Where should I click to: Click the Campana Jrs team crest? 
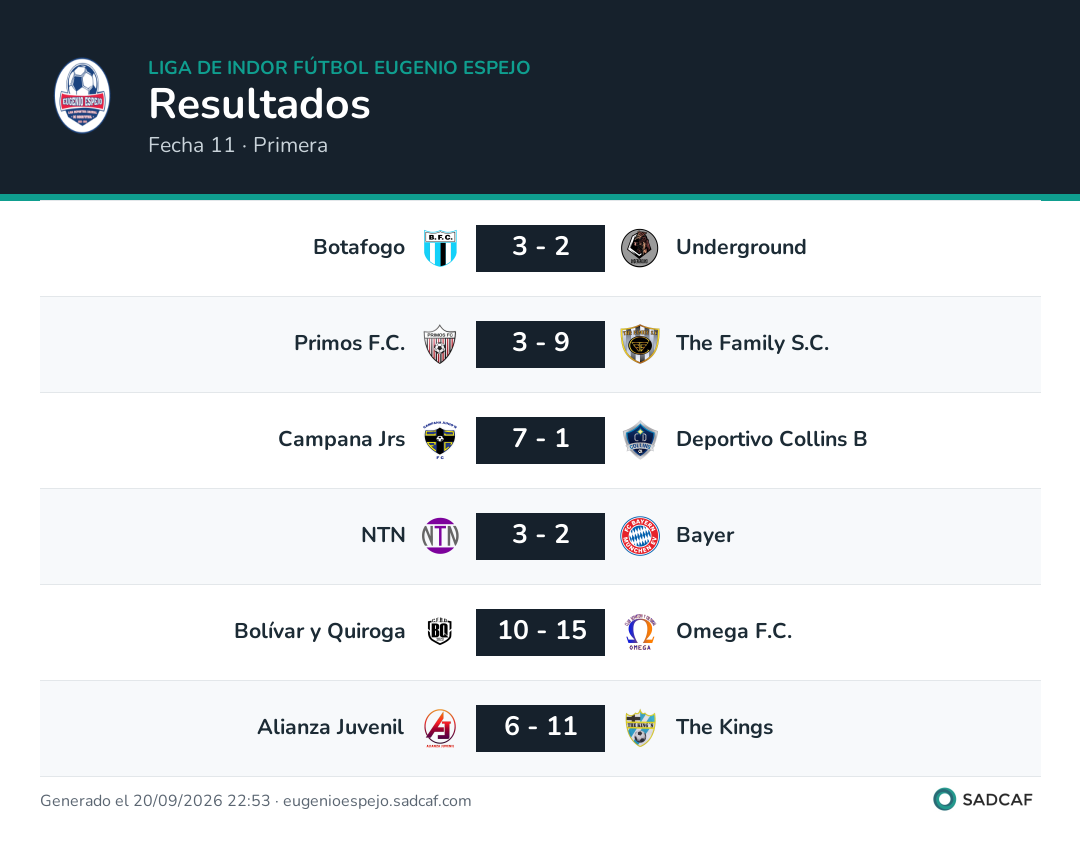(440, 440)
